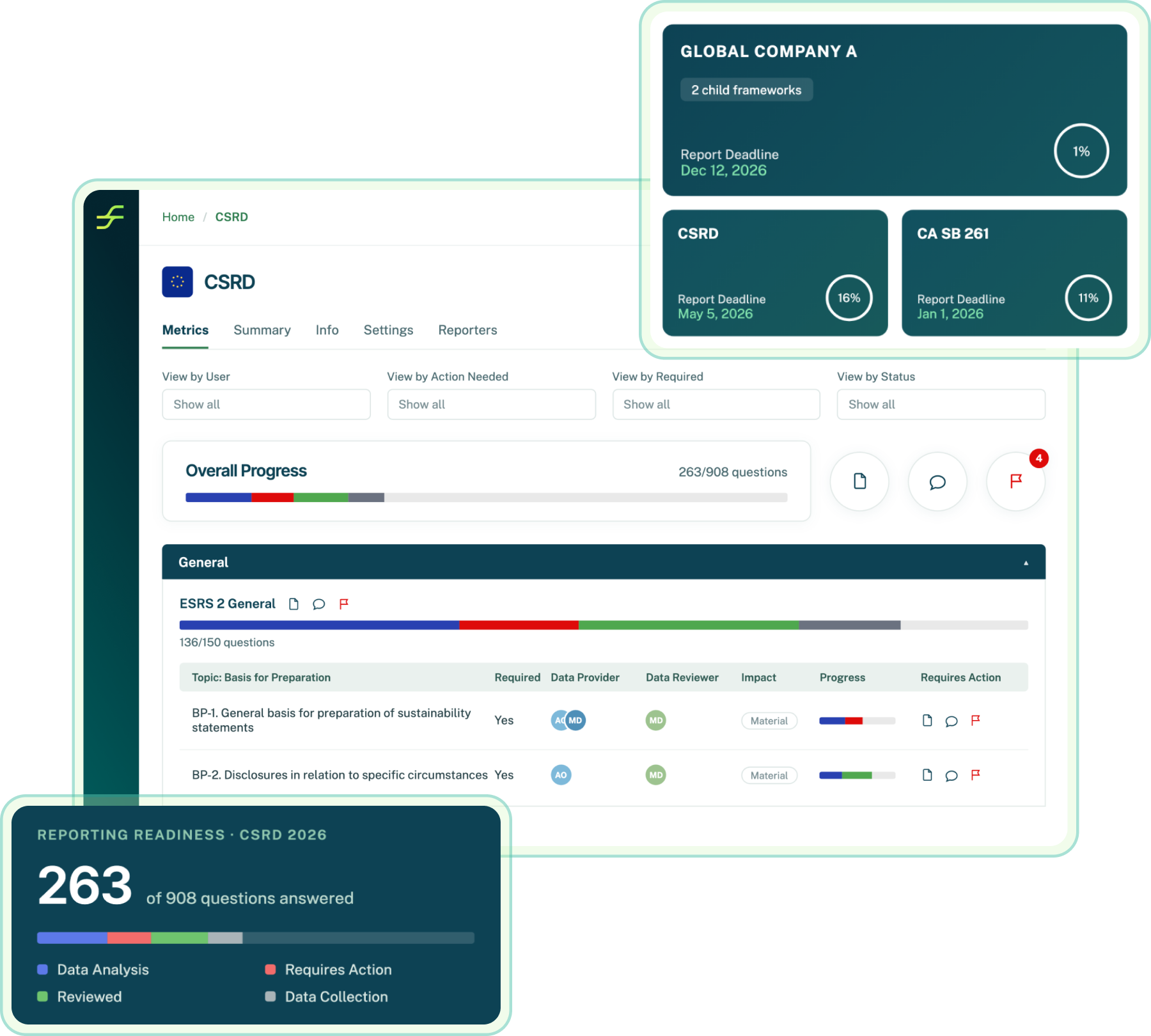Click comment icon next to ESRS 2 General

(x=318, y=604)
